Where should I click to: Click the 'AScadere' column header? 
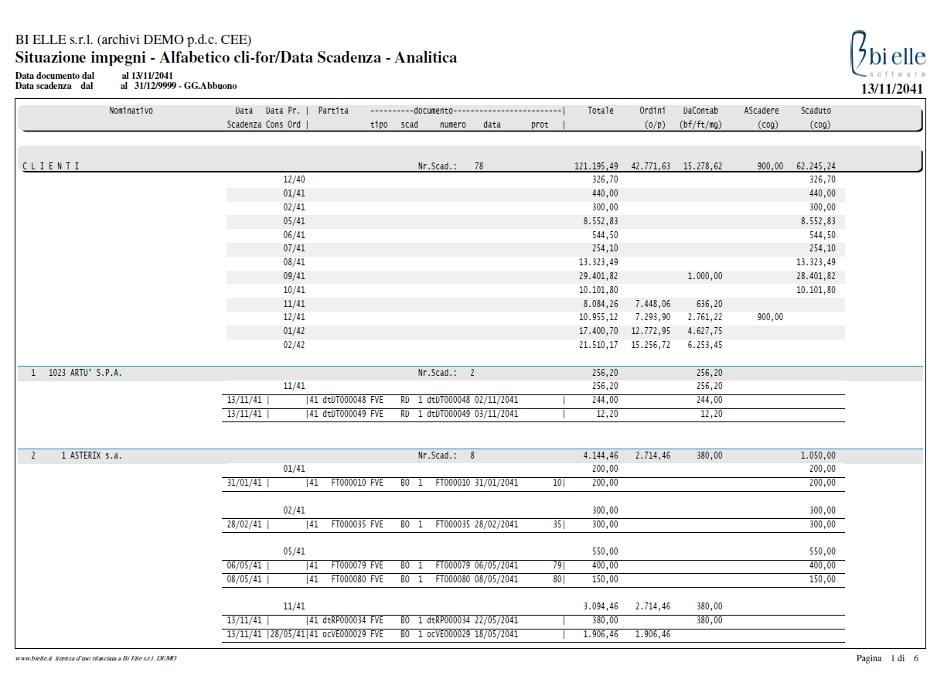(761, 111)
